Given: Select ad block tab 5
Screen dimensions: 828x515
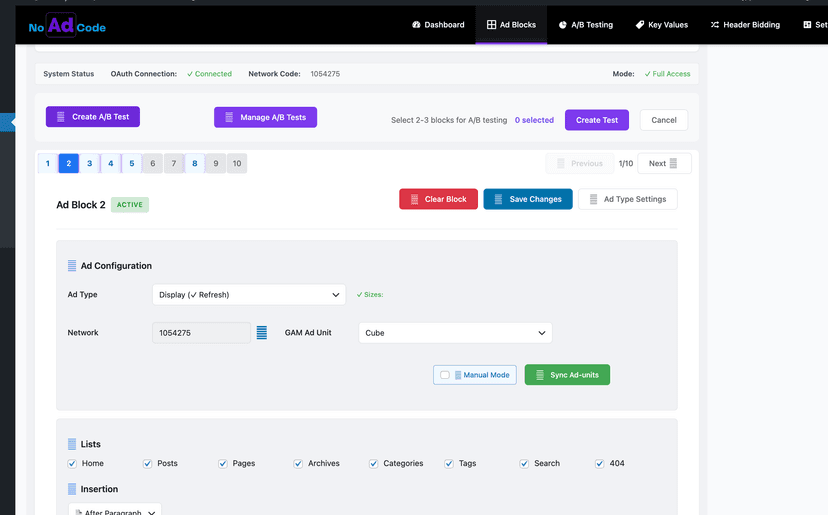Looking at the screenshot, I should pyautogui.click(x=132, y=163).
